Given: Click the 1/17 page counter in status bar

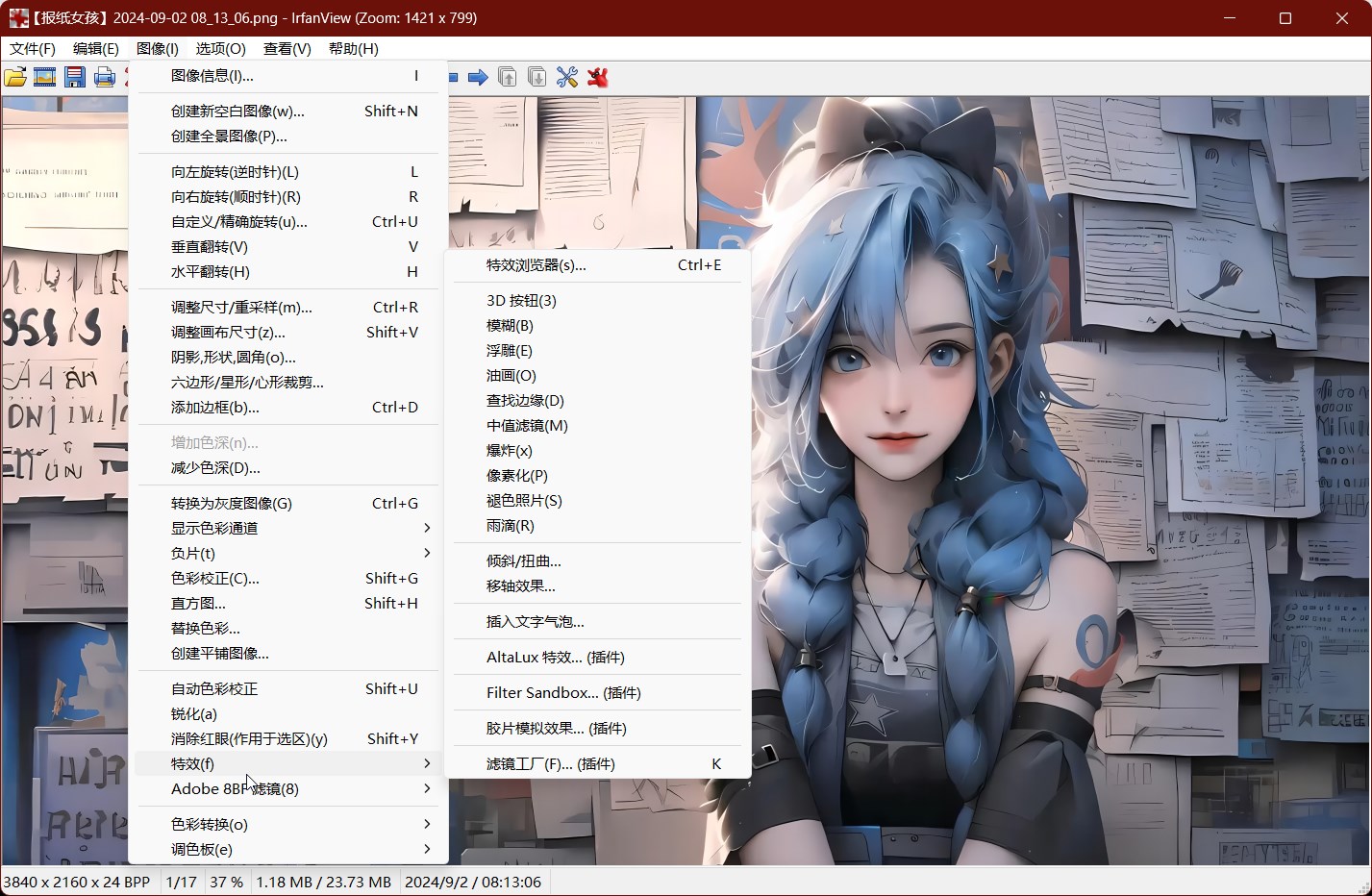Looking at the screenshot, I should (x=182, y=881).
